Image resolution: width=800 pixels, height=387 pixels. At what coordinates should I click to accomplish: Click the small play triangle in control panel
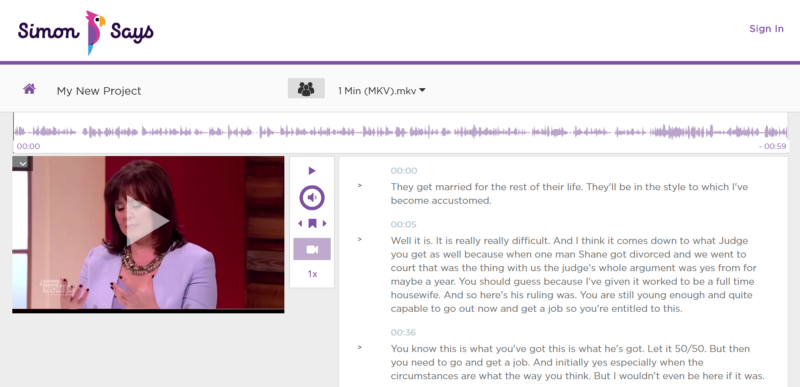click(312, 171)
